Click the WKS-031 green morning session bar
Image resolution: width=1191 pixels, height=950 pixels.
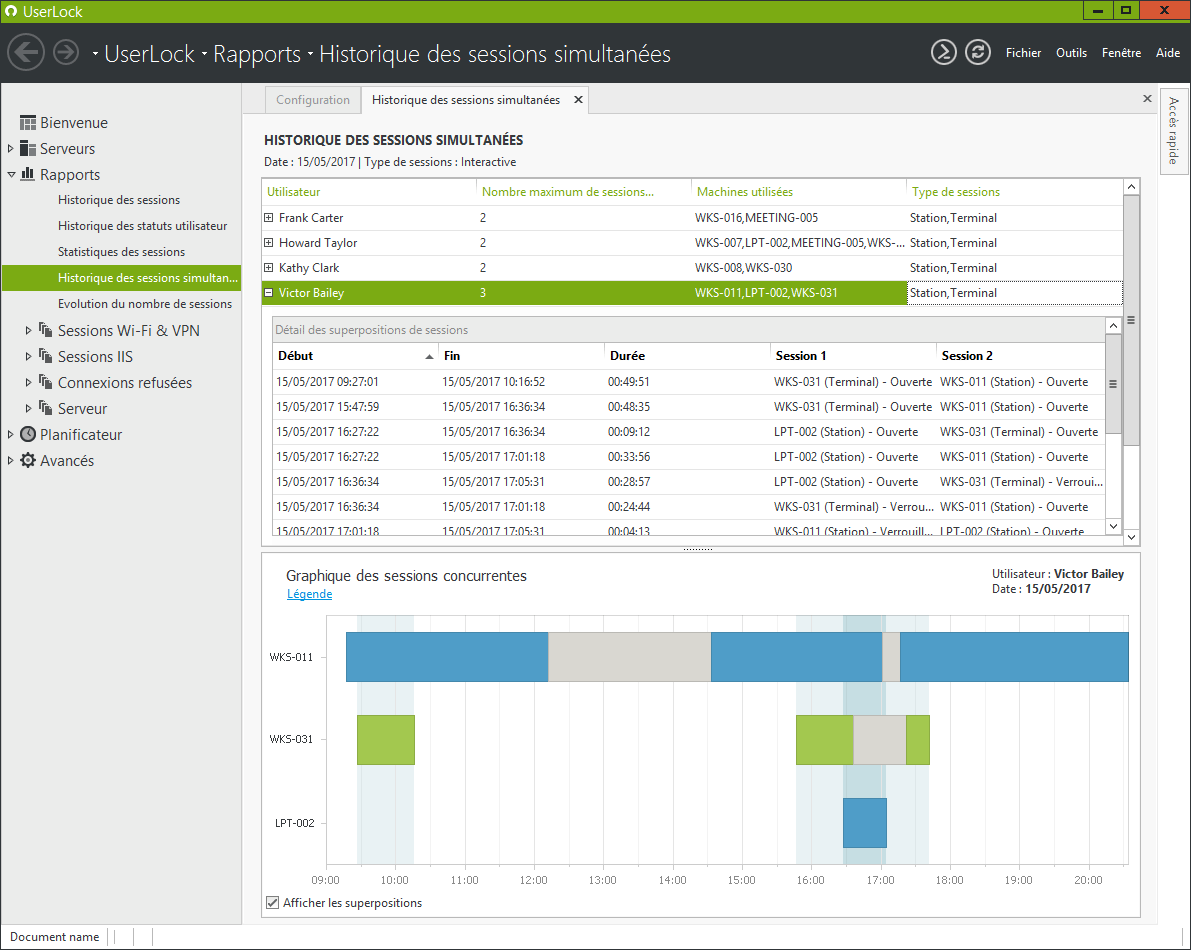pos(386,740)
